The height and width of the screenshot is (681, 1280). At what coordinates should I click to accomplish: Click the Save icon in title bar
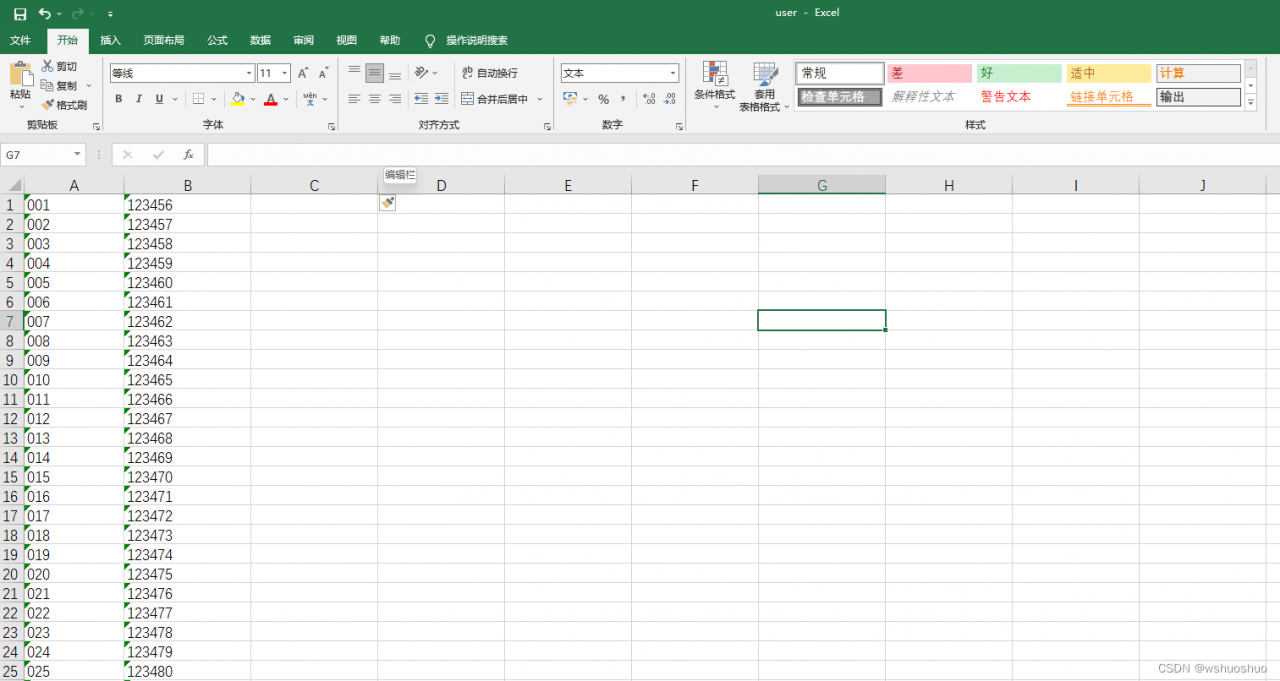[20, 14]
